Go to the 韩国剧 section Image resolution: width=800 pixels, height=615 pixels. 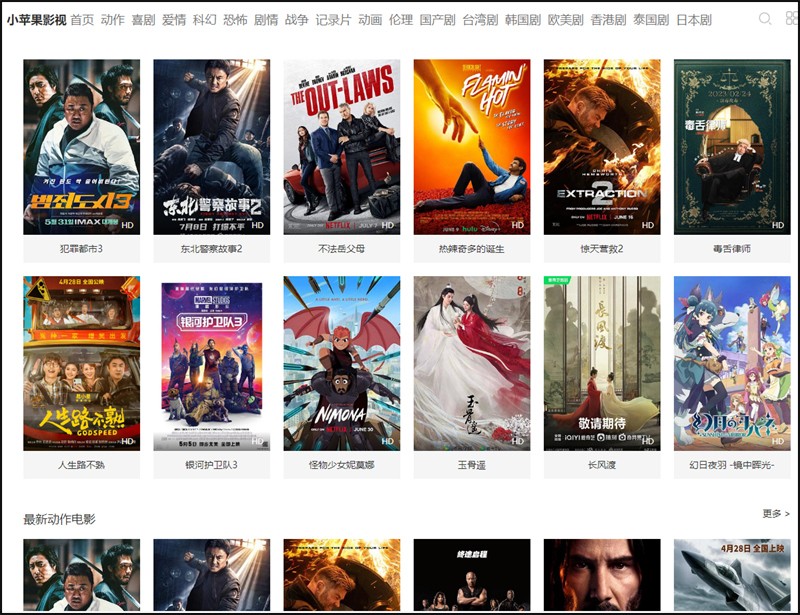point(522,20)
